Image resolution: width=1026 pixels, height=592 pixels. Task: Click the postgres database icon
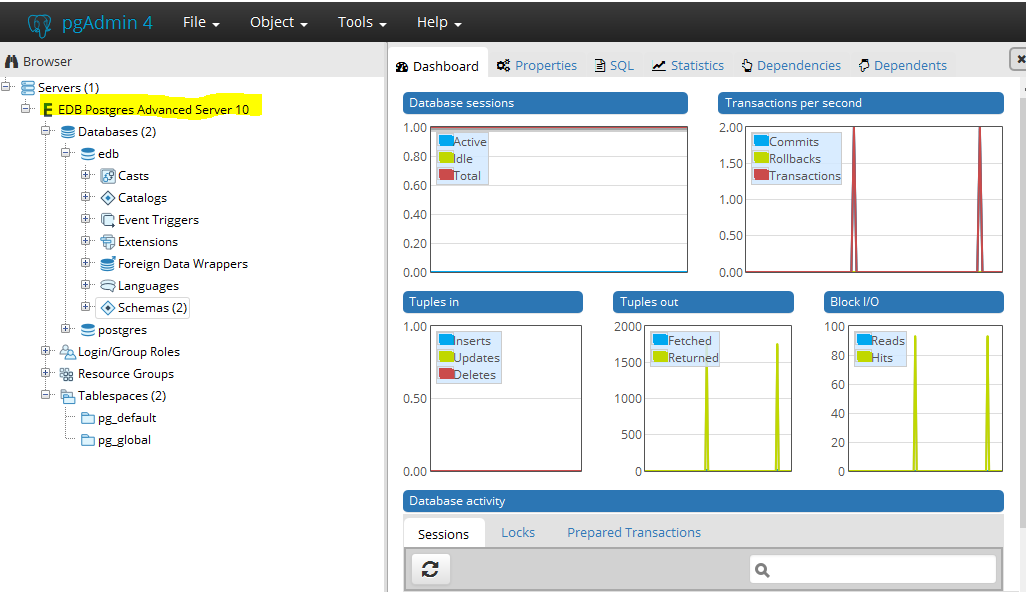click(x=88, y=330)
